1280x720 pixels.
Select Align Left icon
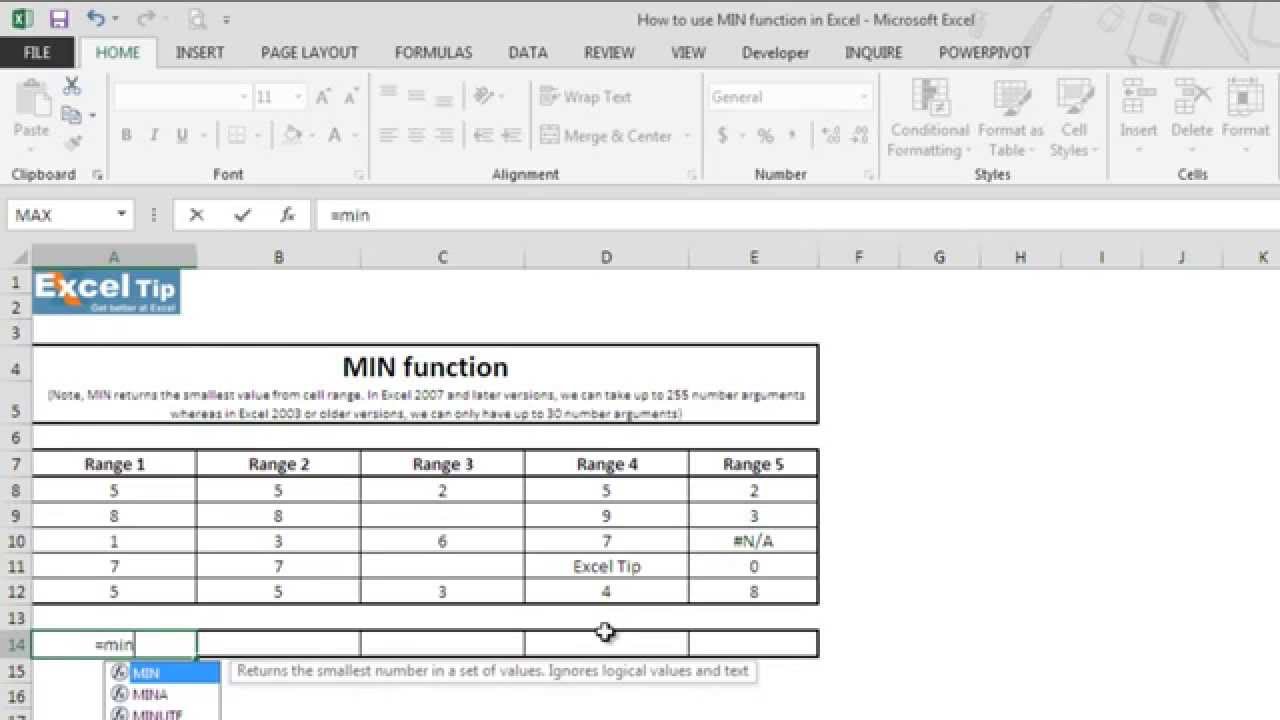pyautogui.click(x=389, y=136)
